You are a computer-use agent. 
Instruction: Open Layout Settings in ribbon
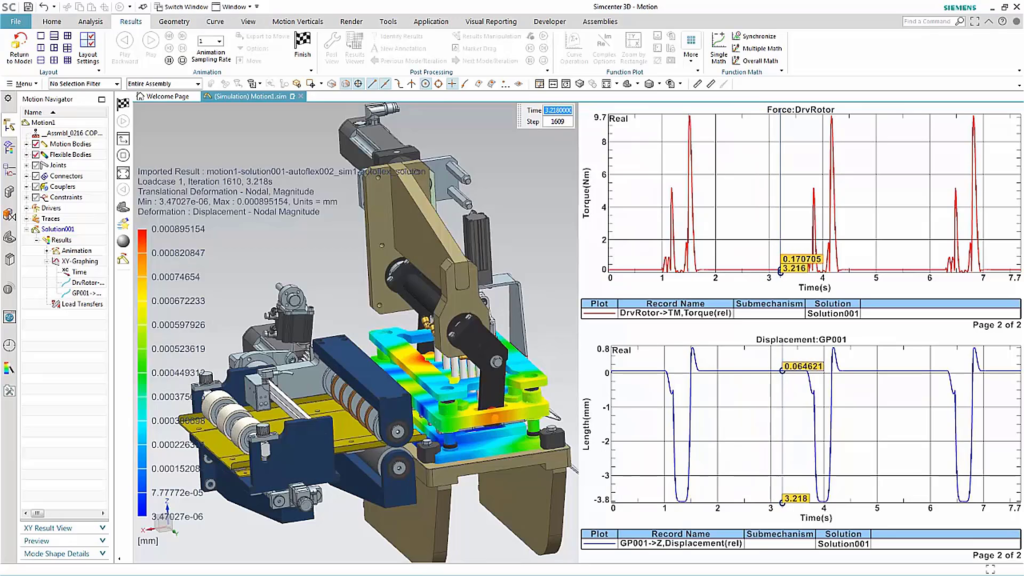88,47
